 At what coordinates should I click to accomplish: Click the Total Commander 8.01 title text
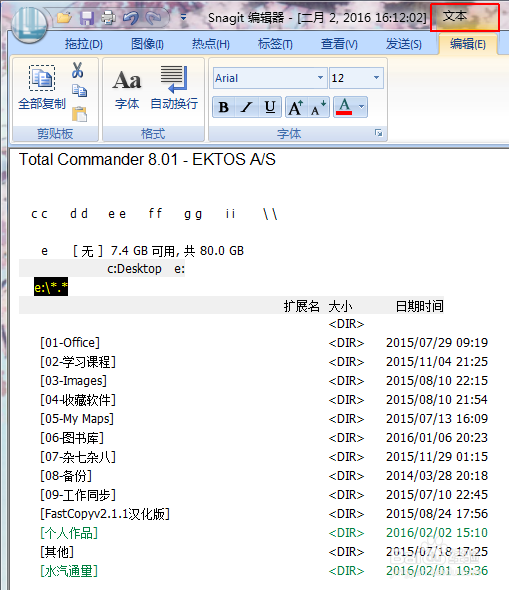pyautogui.click(x=147, y=160)
